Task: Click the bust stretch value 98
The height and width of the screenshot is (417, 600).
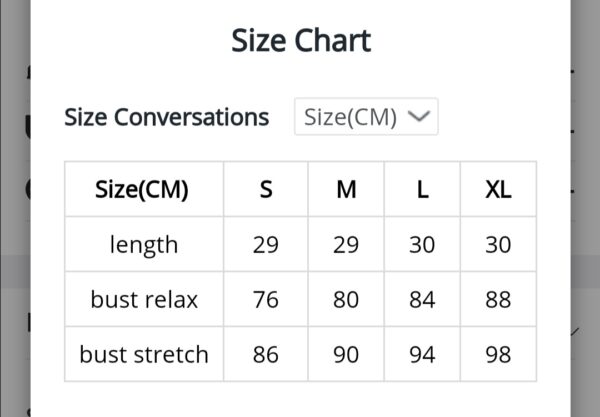Action: [x=498, y=354]
